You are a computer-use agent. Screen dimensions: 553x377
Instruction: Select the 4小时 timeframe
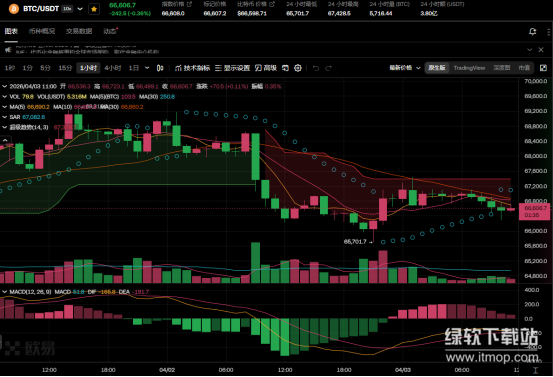point(113,68)
